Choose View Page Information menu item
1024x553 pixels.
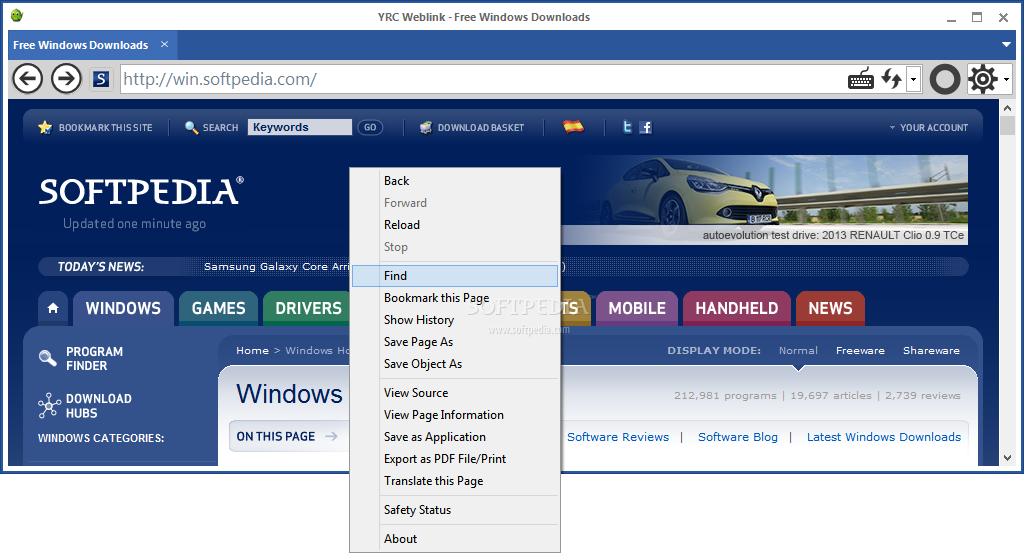pyautogui.click(x=455, y=415)
